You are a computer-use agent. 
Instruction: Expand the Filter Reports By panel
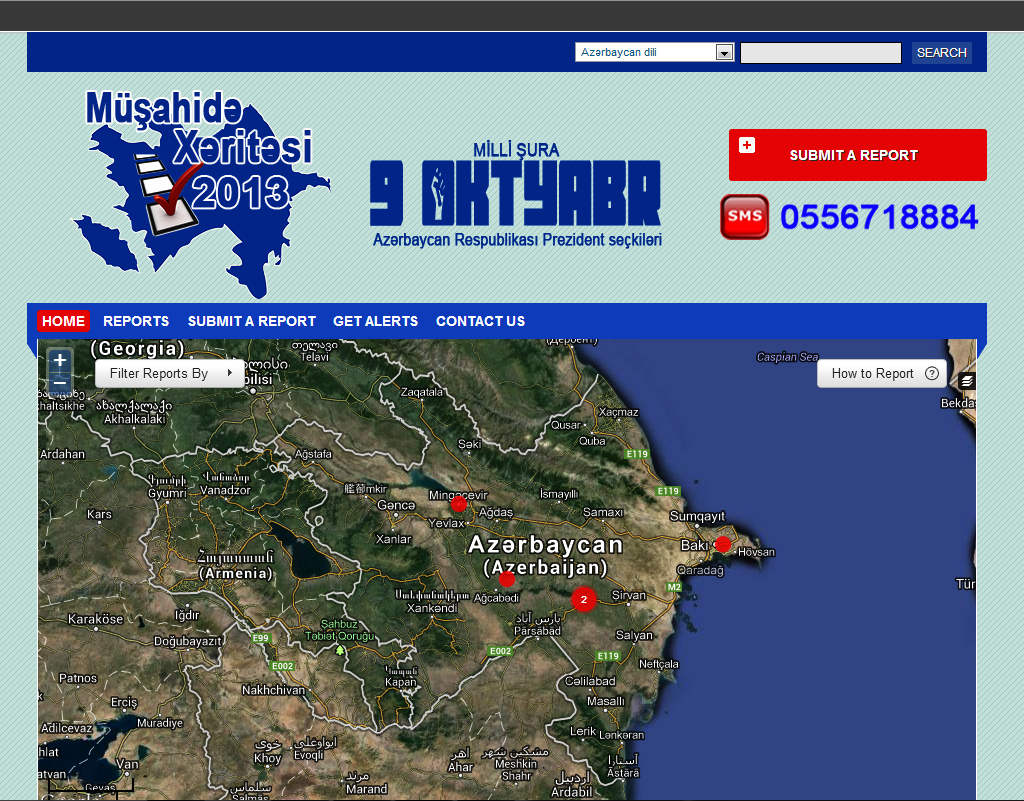(169, 373)
